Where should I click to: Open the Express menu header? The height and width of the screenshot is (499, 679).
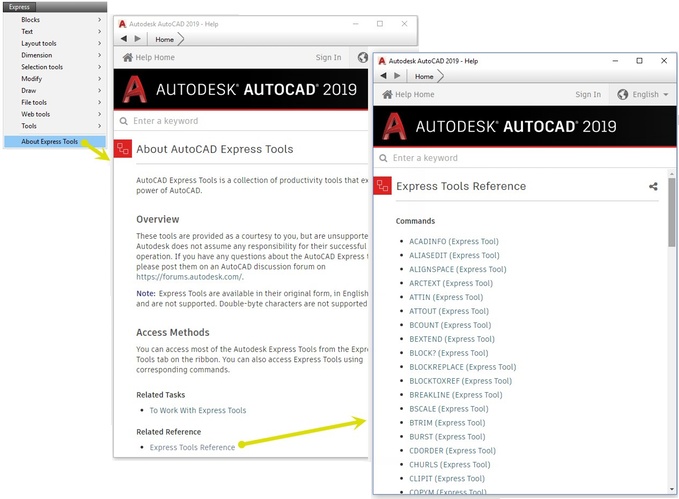[19, 7]
